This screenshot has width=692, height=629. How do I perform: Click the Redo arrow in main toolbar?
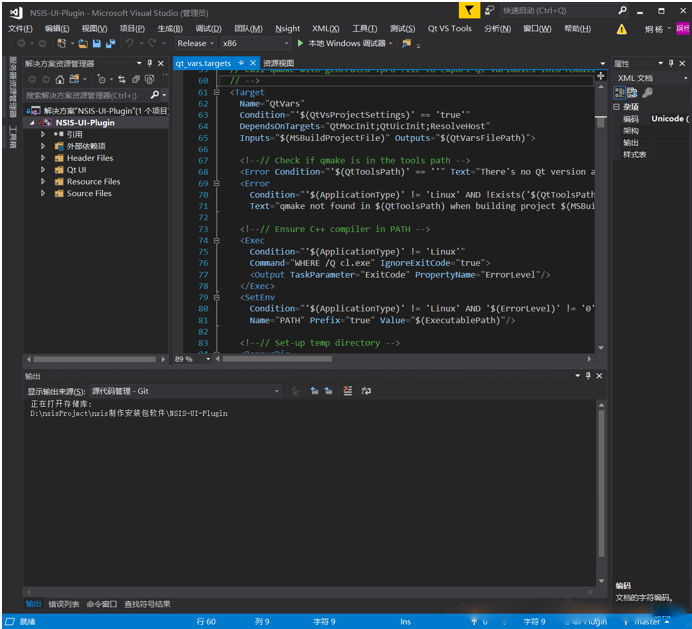click(x=152, y=43)
